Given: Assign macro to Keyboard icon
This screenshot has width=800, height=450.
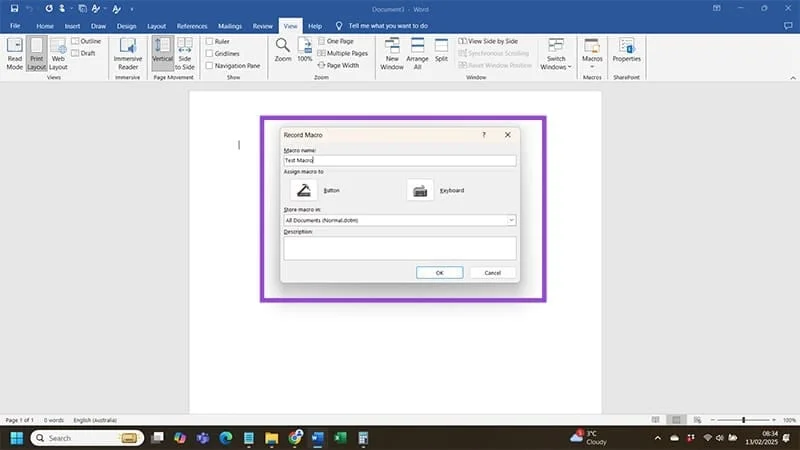Looking at the screenshot, I should point(419,190).
